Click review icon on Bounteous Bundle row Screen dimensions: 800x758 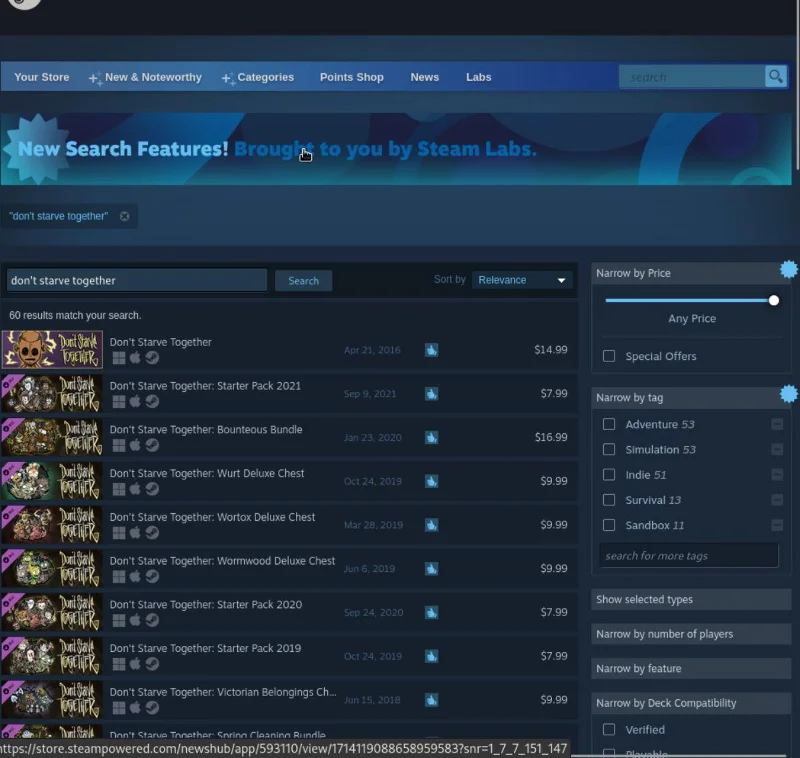click(x=432, y=438)
